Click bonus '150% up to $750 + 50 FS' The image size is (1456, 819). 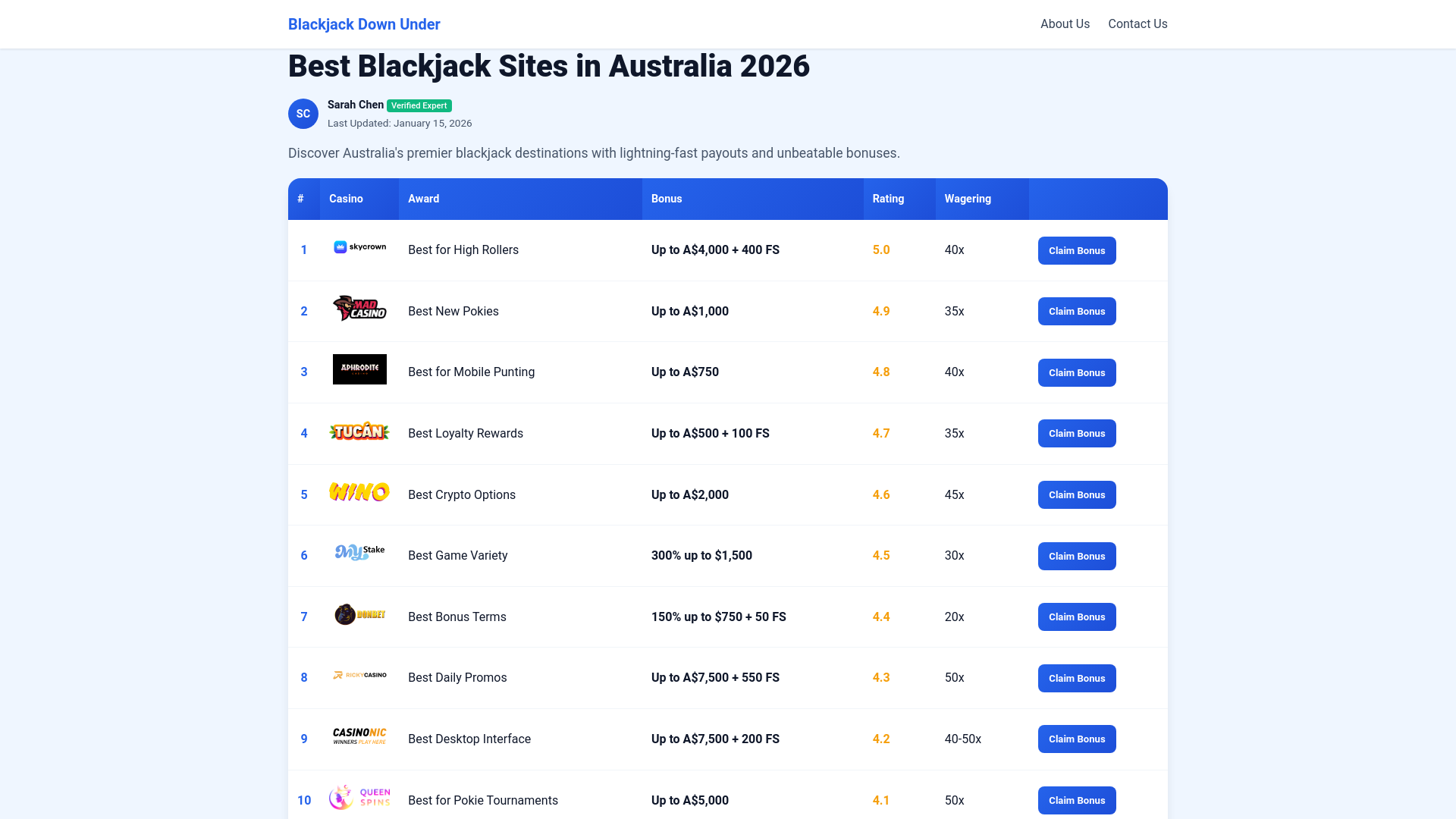click(x=719, y=617)
